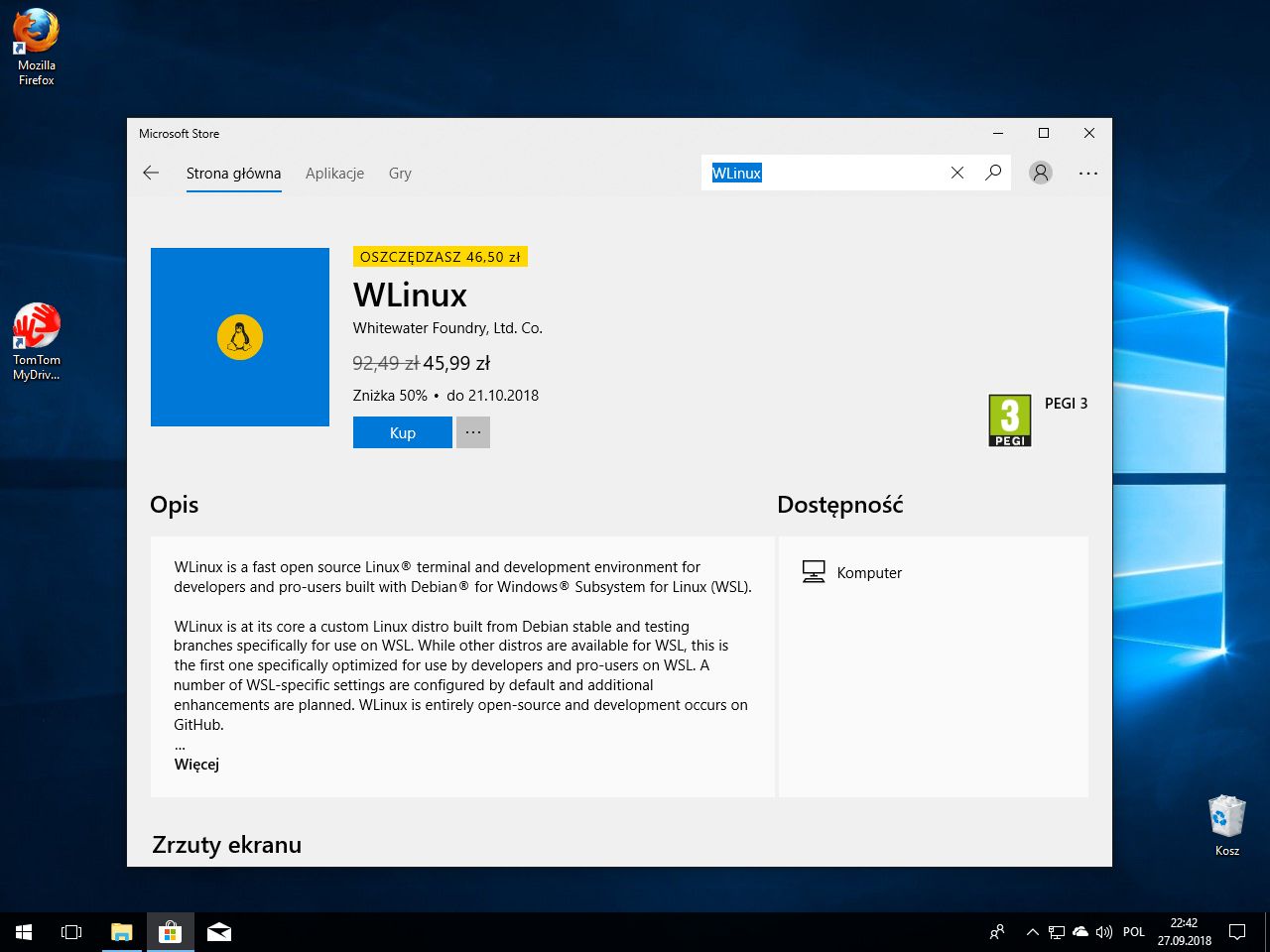Click the PEGI 3 rating badge
1270x952 pixels.
point(1010,420)
